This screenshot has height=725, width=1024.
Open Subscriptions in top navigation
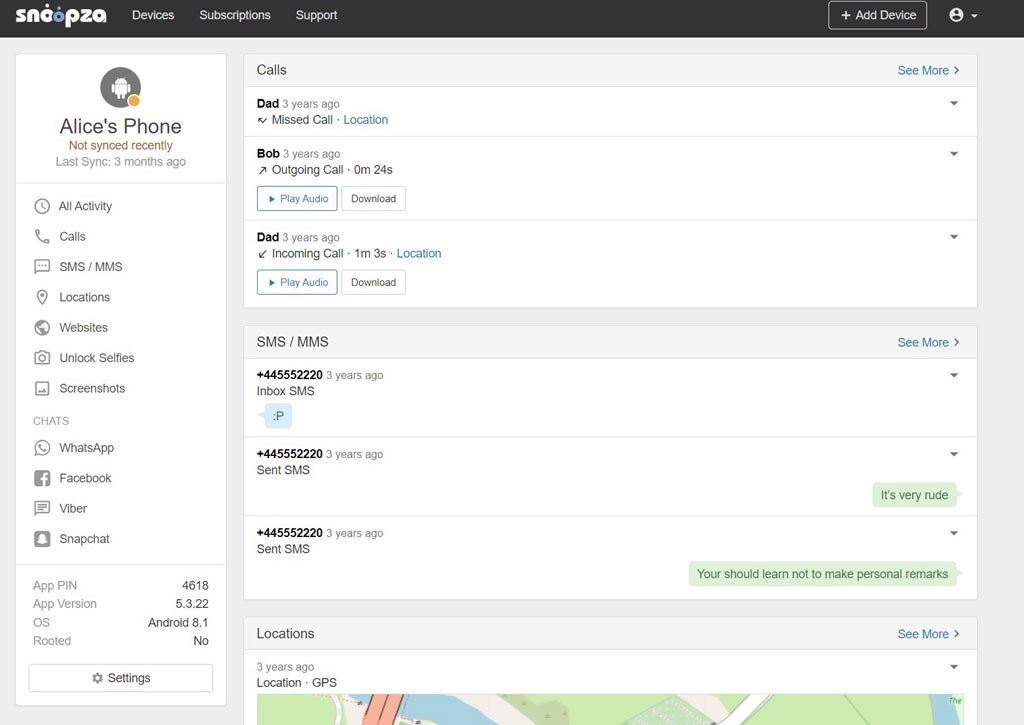(235, 15)
